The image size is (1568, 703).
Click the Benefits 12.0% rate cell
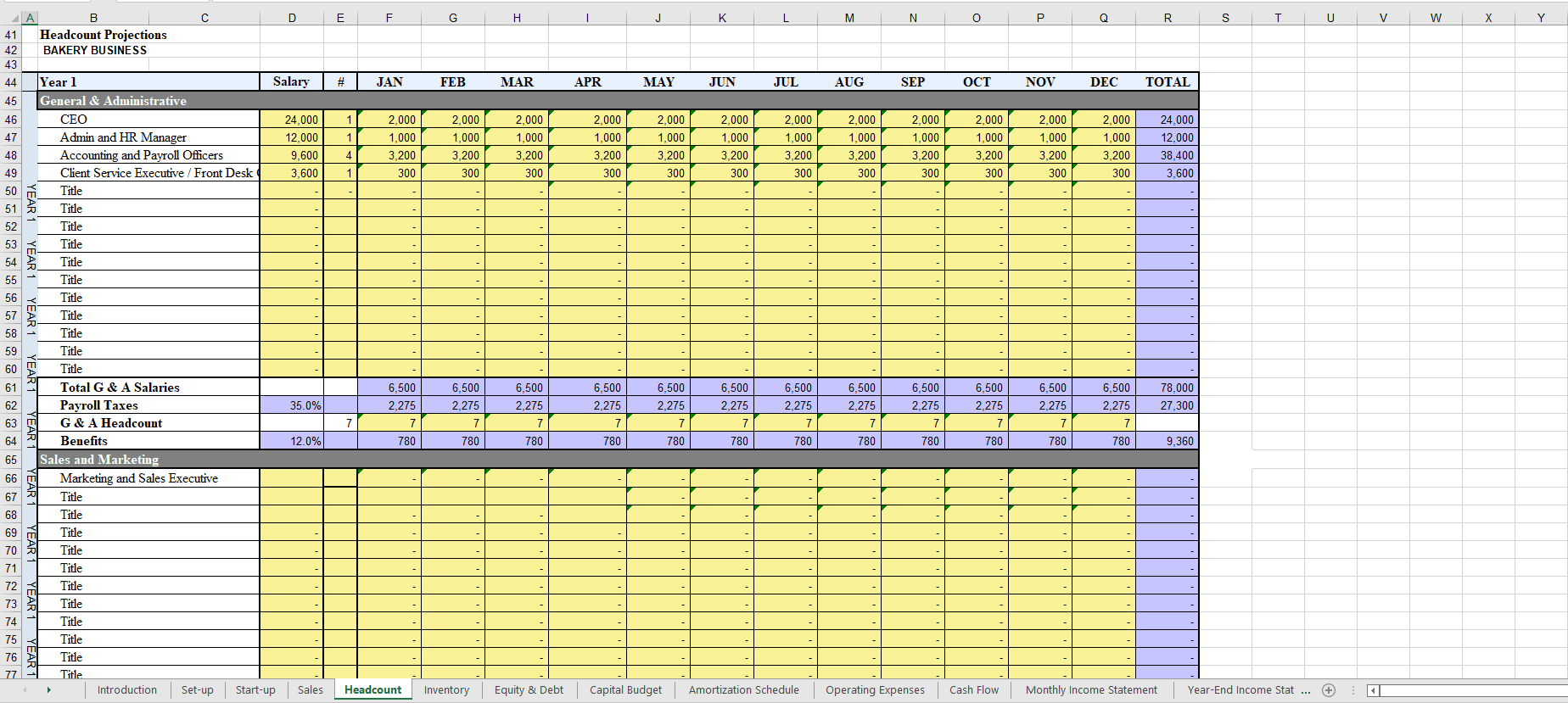(x=292, y=441)
